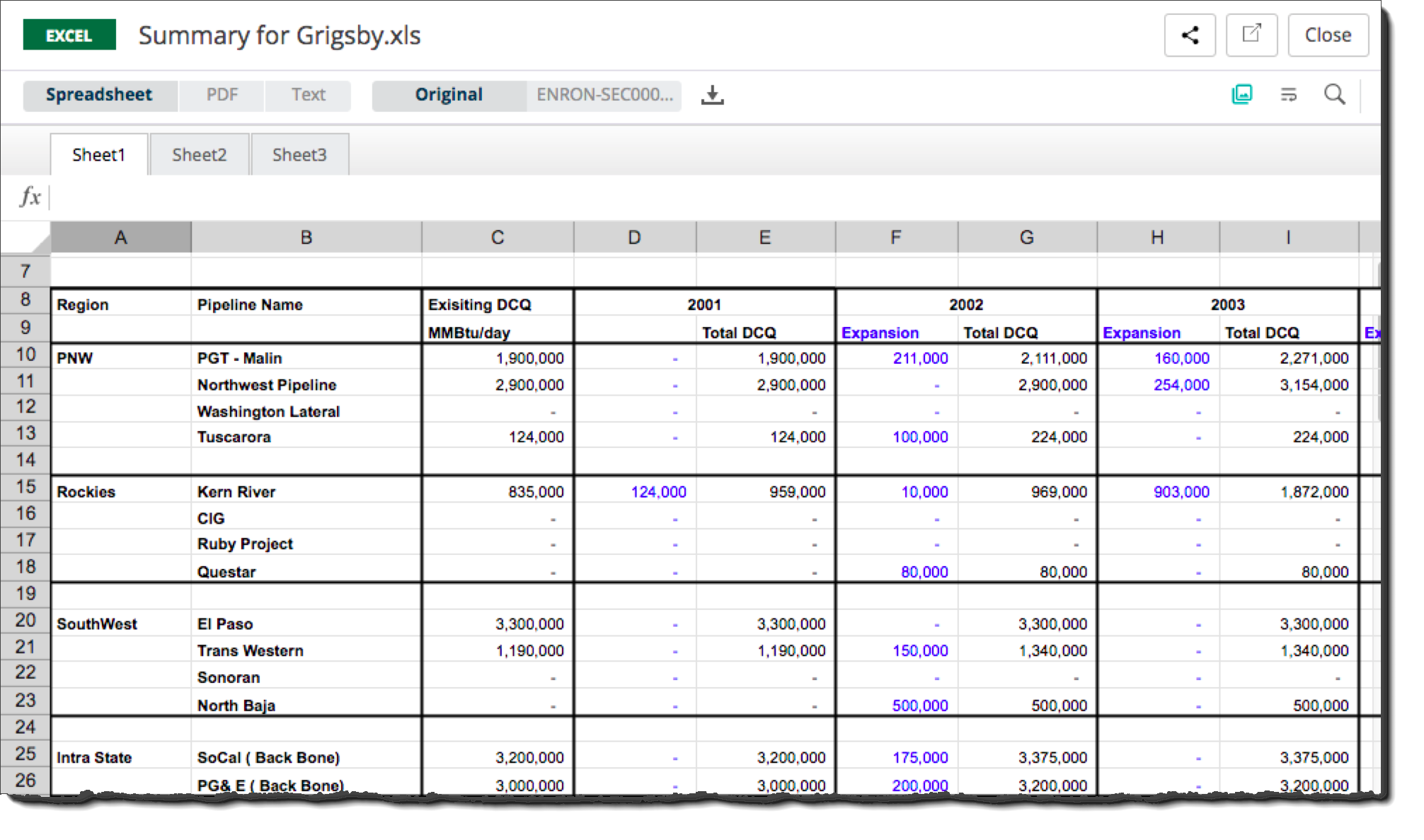Download the original file
The height and width of the screenshot is (840, 1424).
coord(712,95)
